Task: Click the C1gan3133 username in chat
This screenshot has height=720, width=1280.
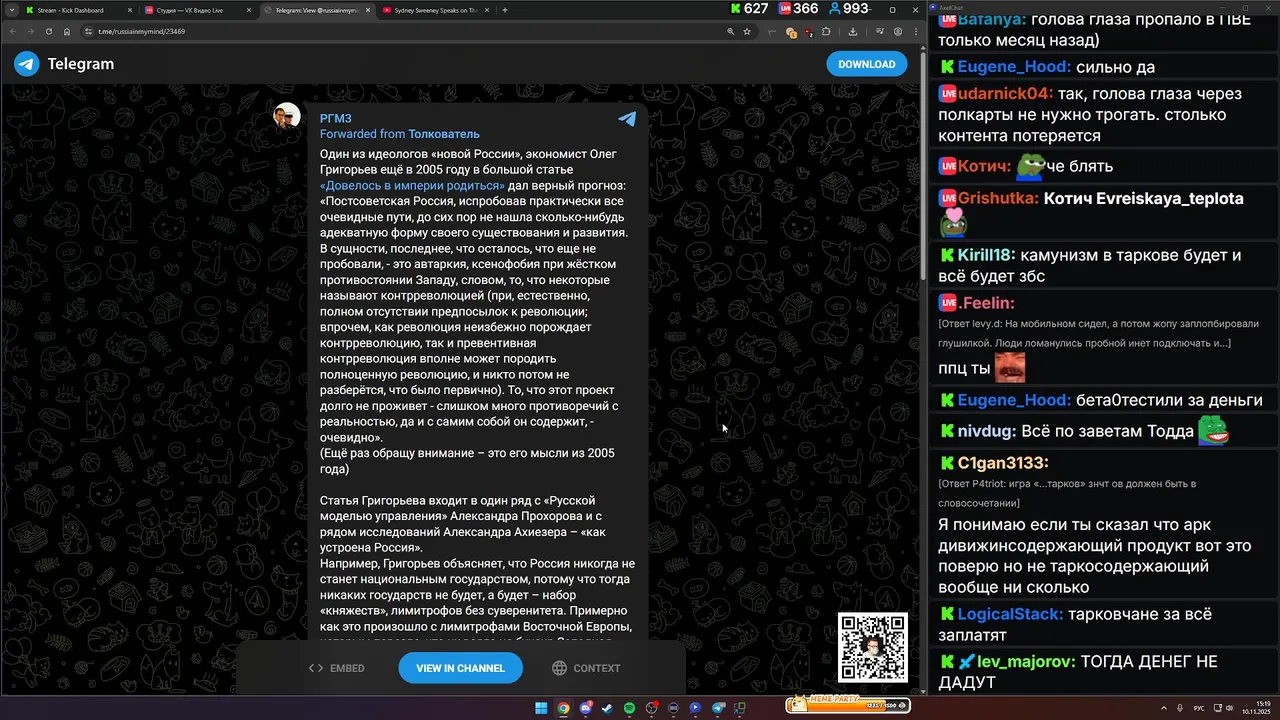Action: tap(1002, 463)
